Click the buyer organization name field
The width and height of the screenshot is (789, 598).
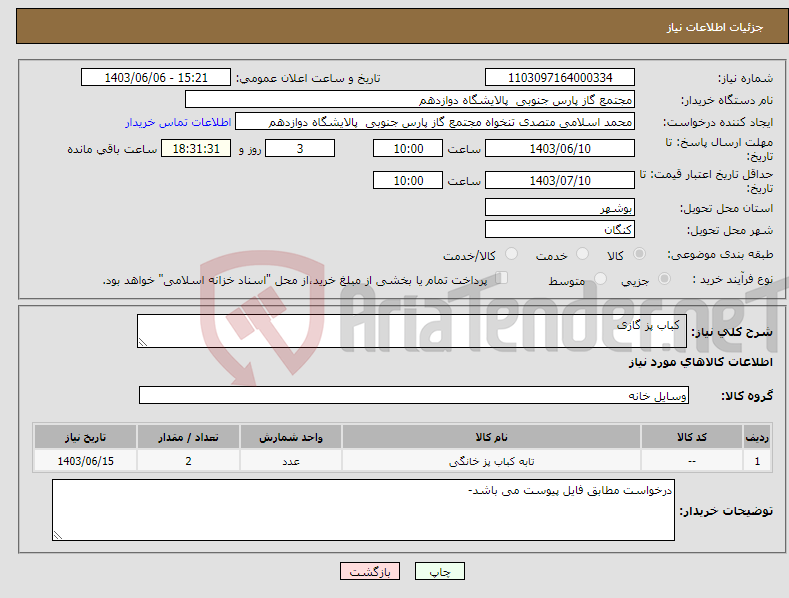[410, 100]
